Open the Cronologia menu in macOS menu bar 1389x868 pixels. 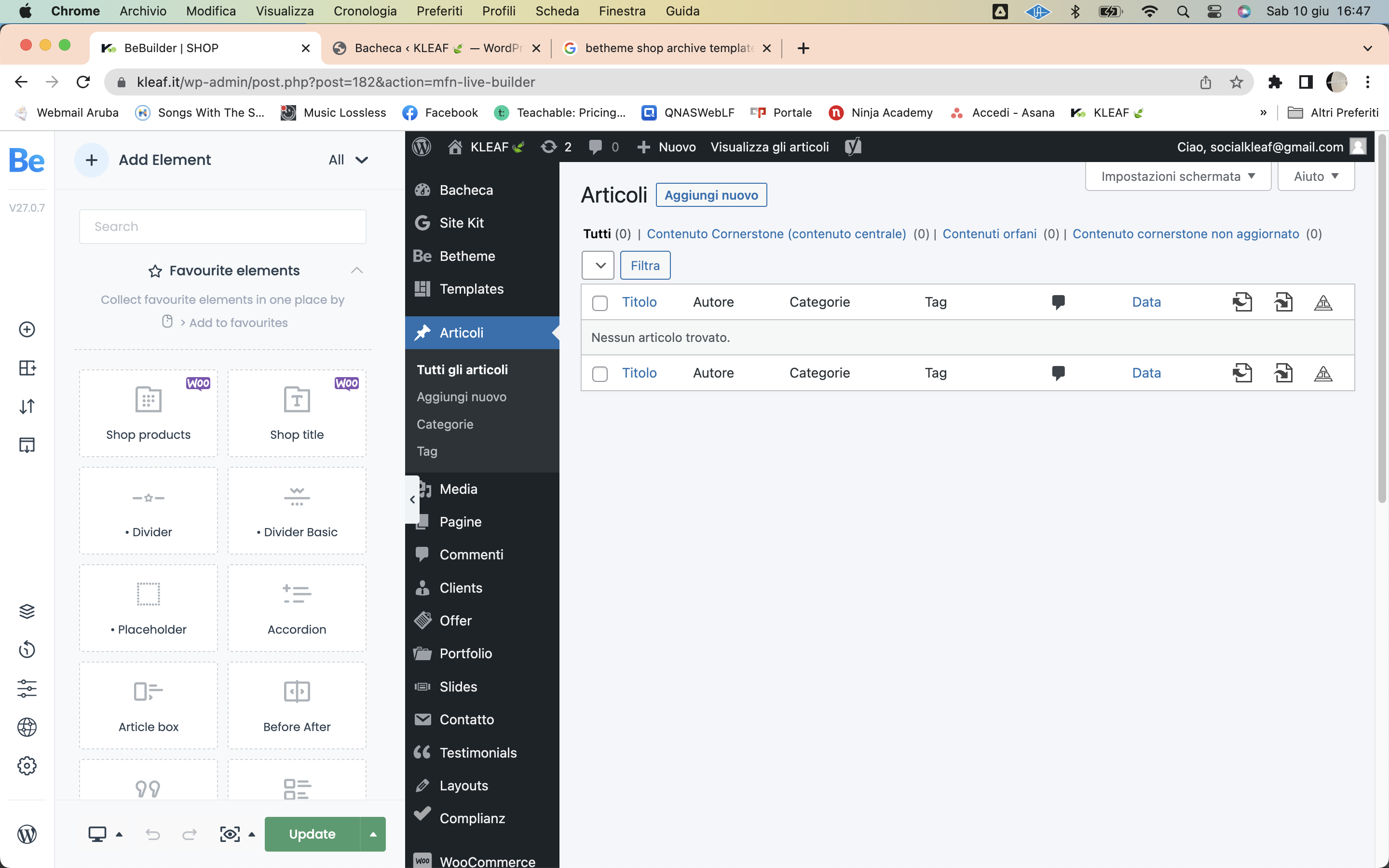pos(365,11)
